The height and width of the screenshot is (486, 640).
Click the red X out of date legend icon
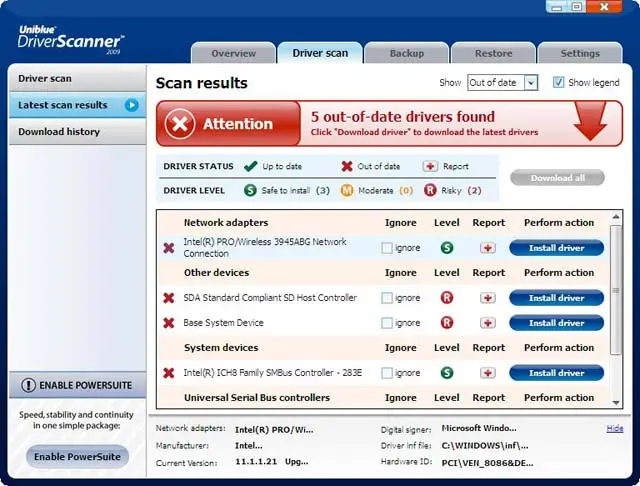pos(347,166)
